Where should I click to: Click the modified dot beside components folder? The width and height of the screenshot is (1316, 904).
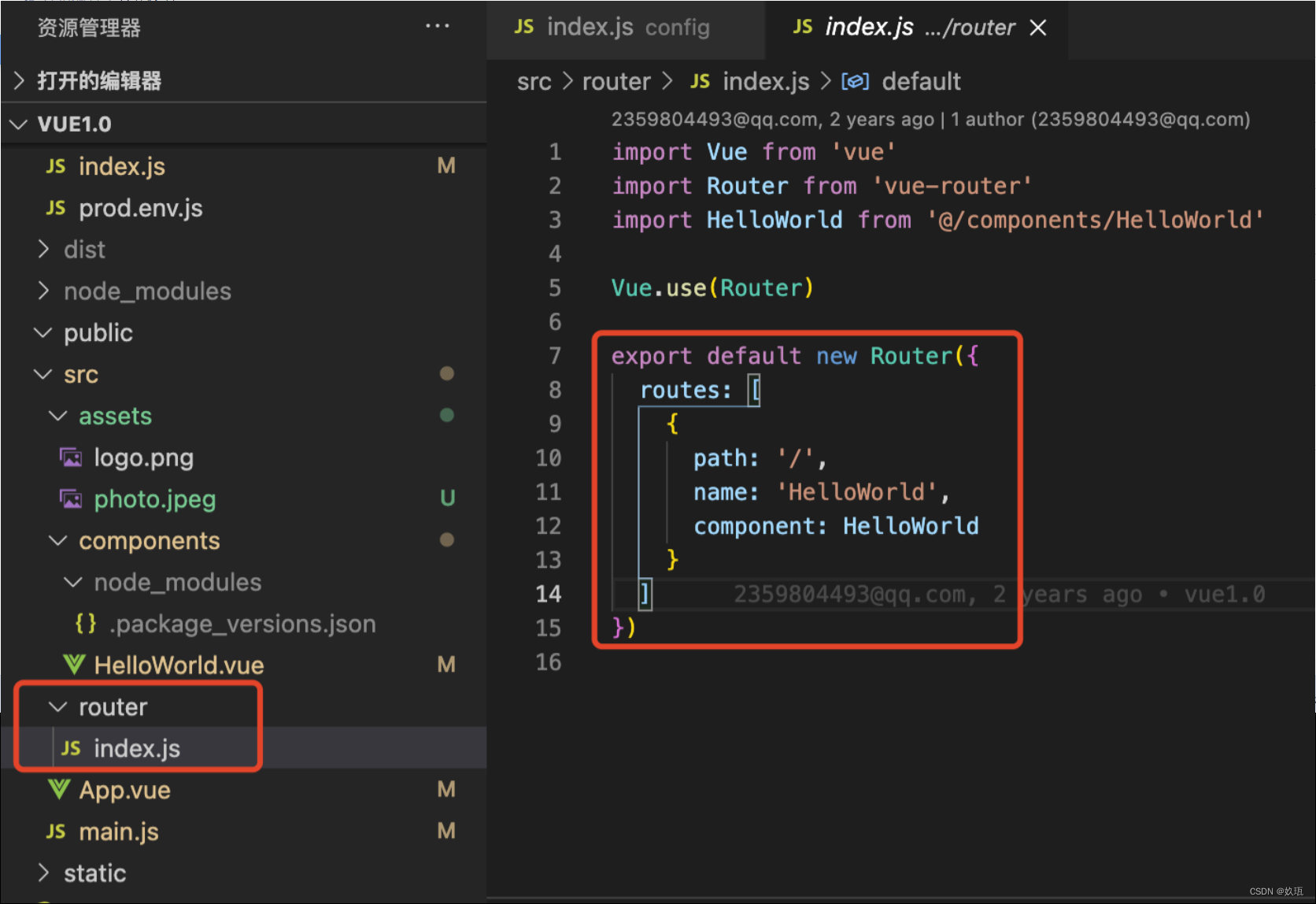pos(446,540)
